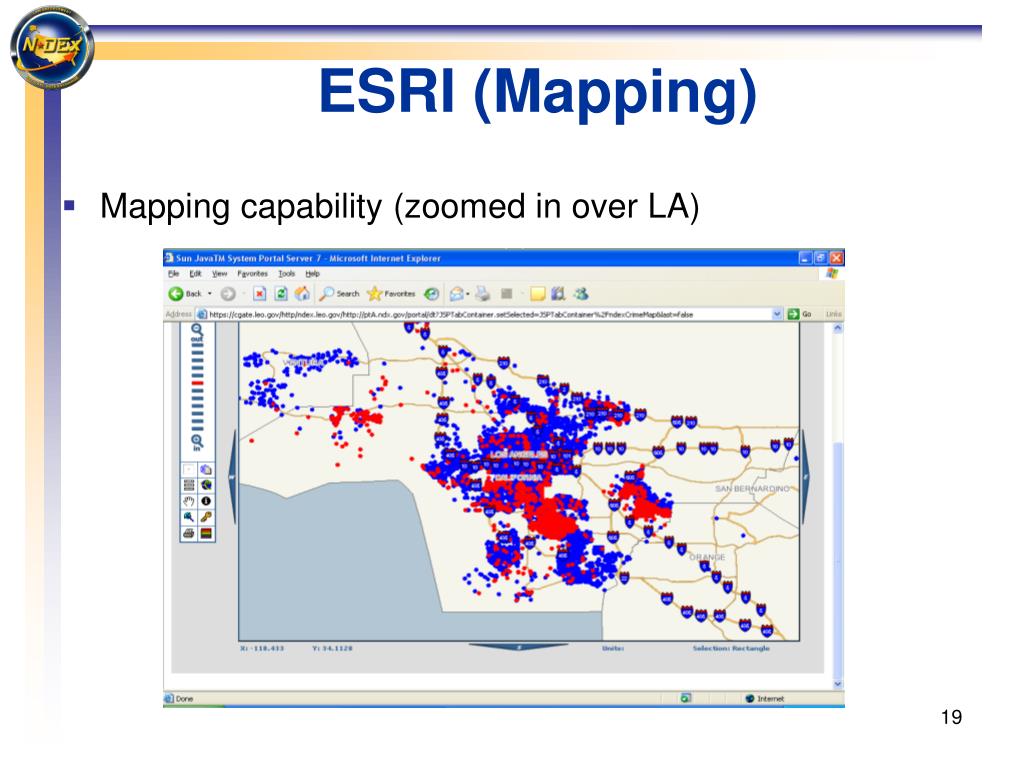Click the "Units:" label below map
Viewport: 1024px width, 768px height.
click(613, 648)
